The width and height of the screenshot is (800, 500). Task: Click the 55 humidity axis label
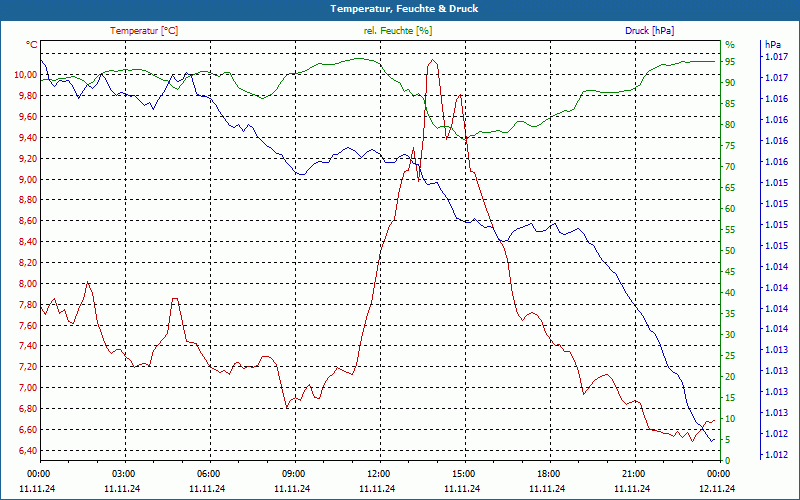click(730, 230)
